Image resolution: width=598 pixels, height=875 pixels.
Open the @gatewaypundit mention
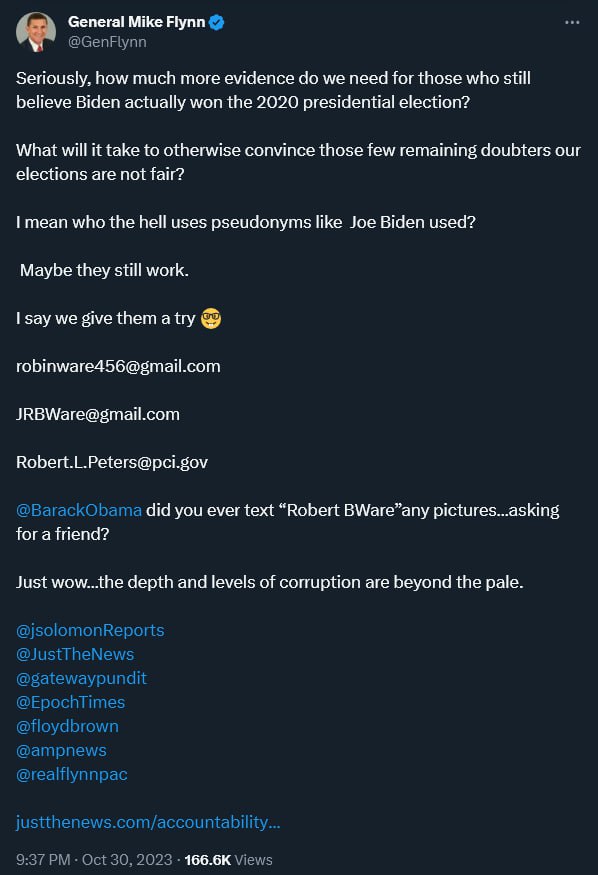(x=81, y=678)
